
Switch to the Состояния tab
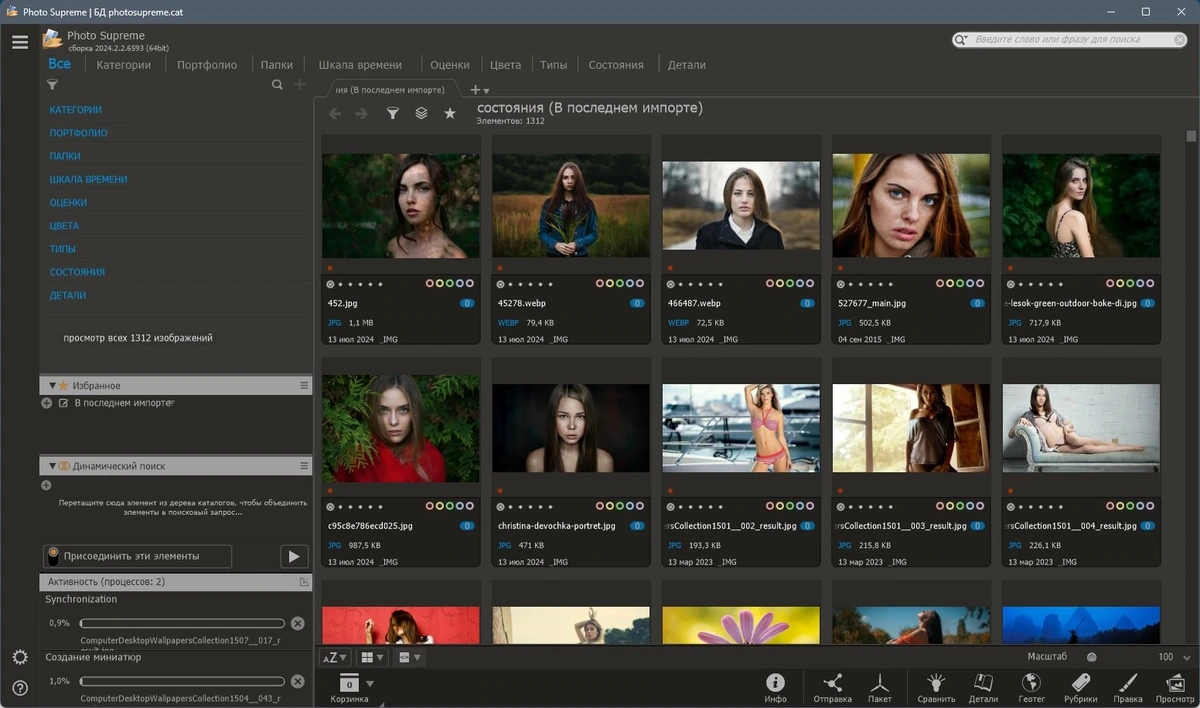(x=616, y=65)
